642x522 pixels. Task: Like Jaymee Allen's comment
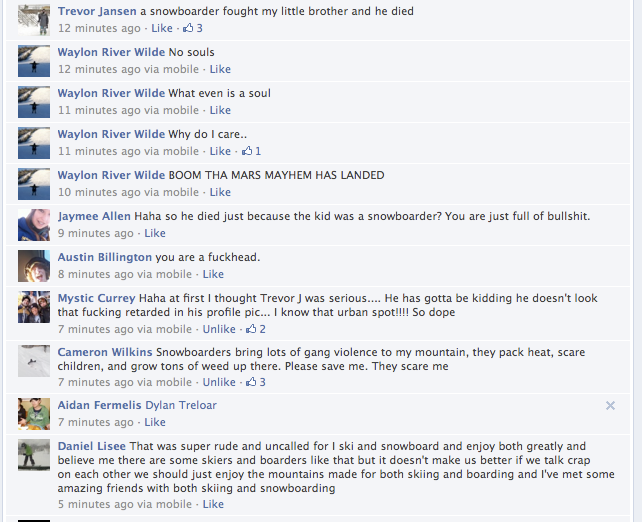point(155,233)
